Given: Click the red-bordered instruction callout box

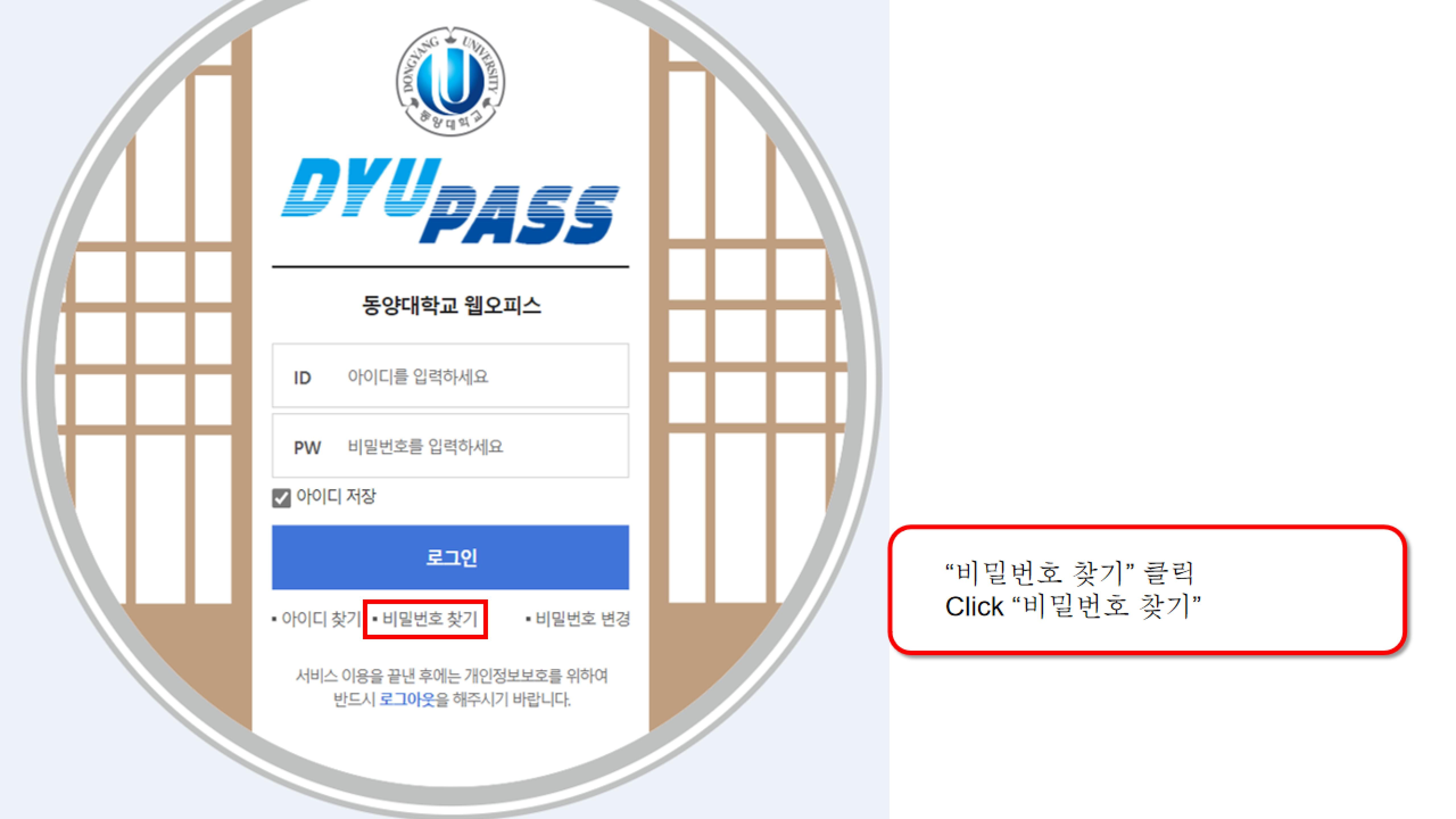Looking at the screenshot, I should pos(1147,590).
